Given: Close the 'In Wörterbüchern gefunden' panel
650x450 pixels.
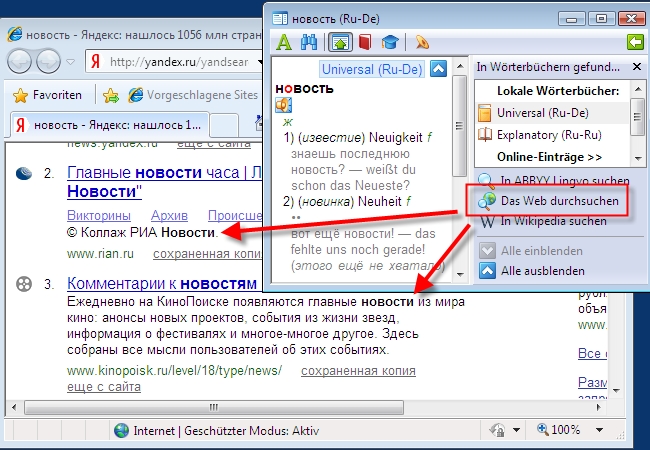Looking at the screenshot, I should tap(637, 67).
